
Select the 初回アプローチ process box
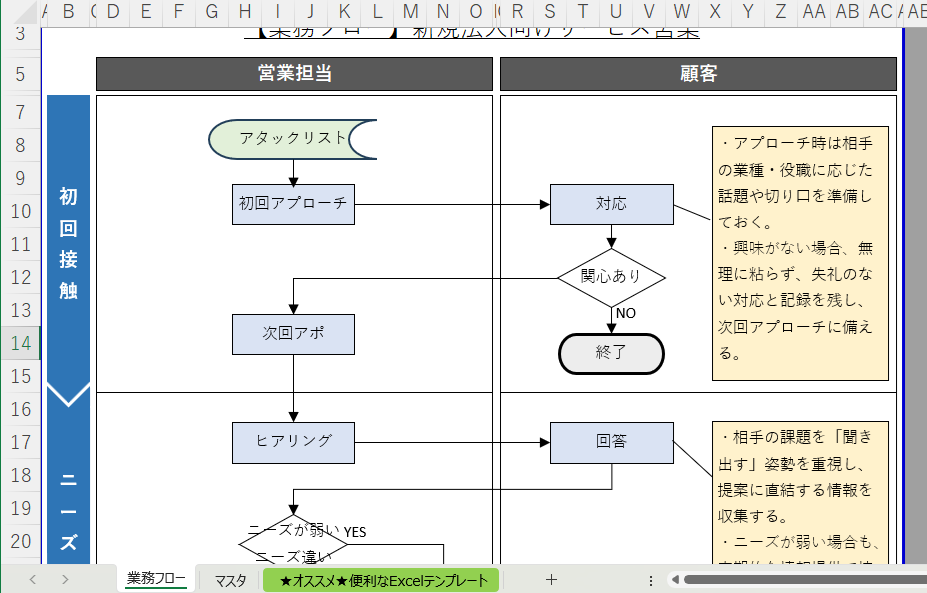pyautogui.click(x=292, y=203)
